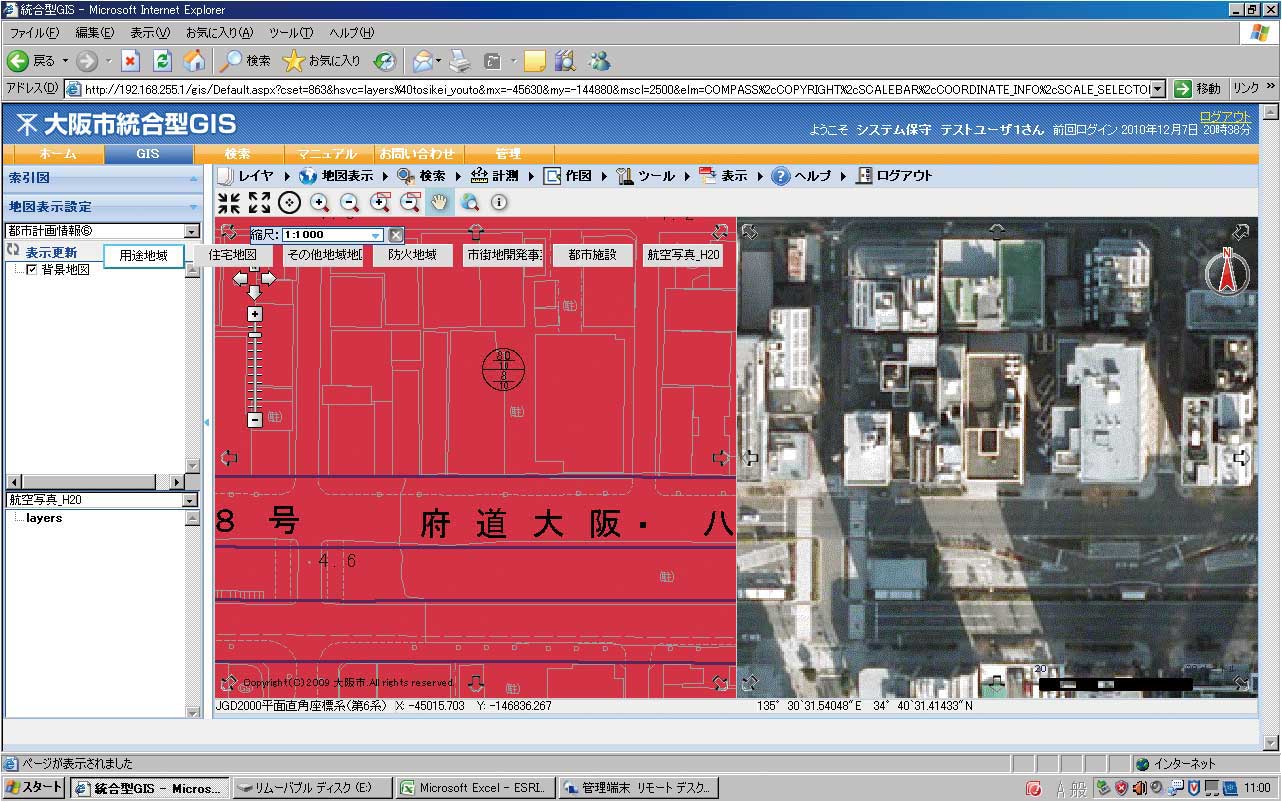This screenshot has width=1282, height=802.
Task: Click the full extent arrows icon
Action: [259, 203]
